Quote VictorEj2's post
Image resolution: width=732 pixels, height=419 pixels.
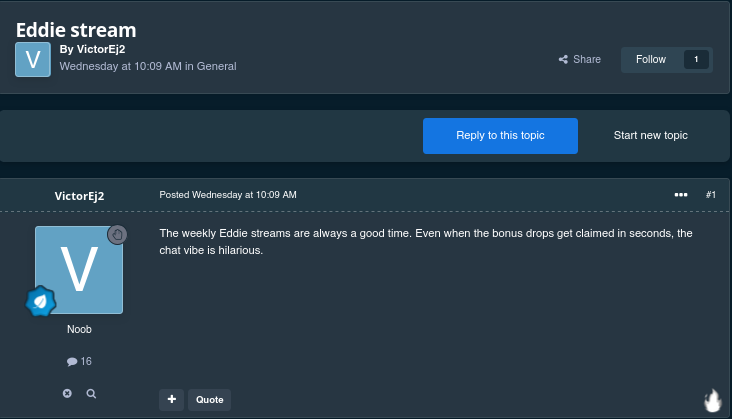(209, 399)
